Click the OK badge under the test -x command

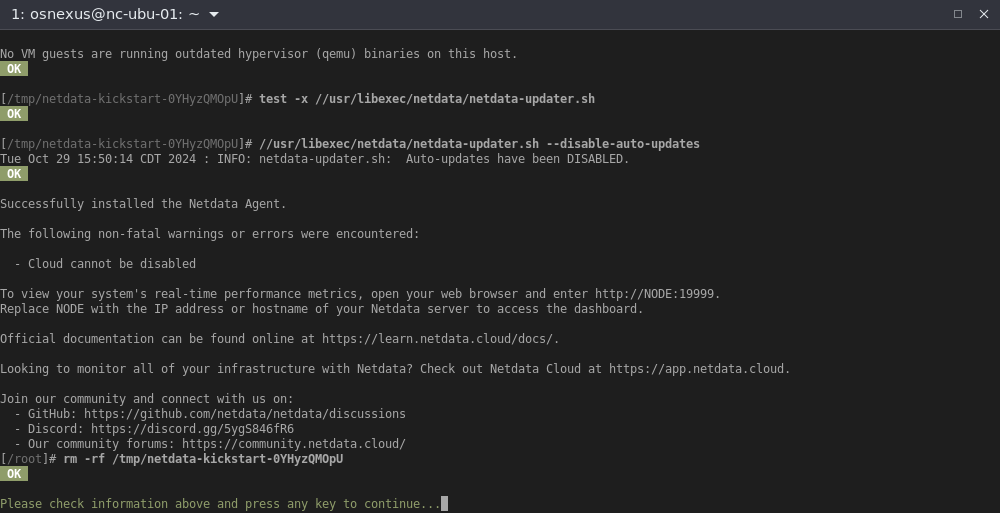click(14, 114)
